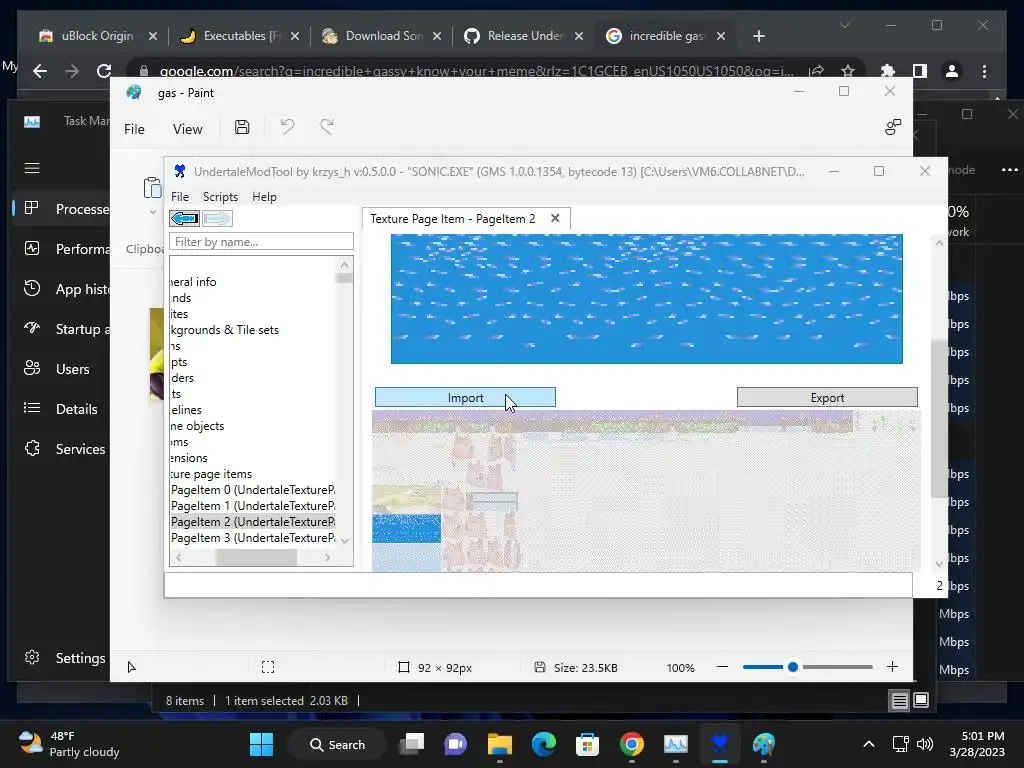This screenshot has height=768, width=1024.
Task: Click the editor pane scroll down arrow
Action: [x=939, y=564]
